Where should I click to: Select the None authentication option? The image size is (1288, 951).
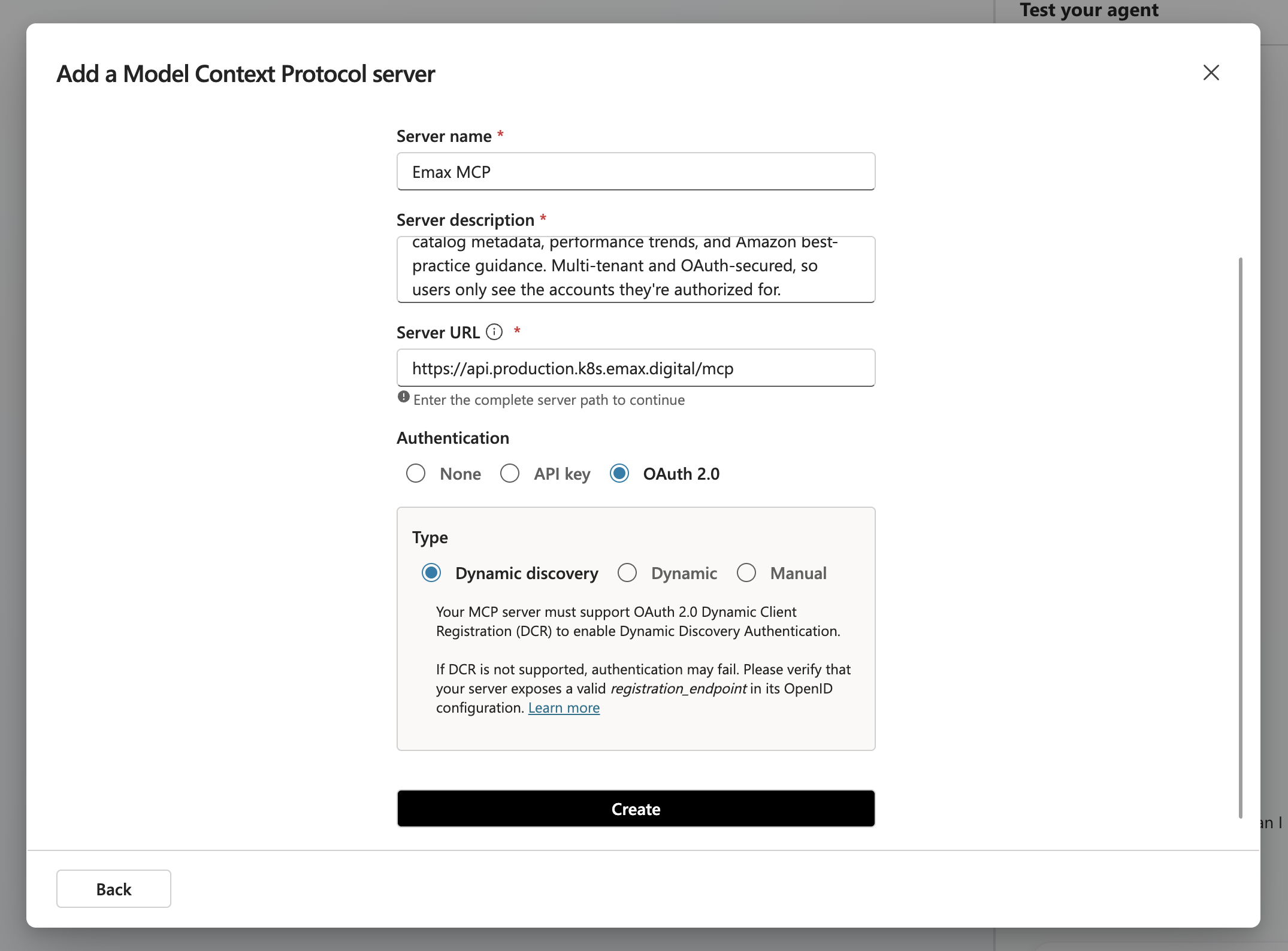pyautogui.click(x=416, y=474)
